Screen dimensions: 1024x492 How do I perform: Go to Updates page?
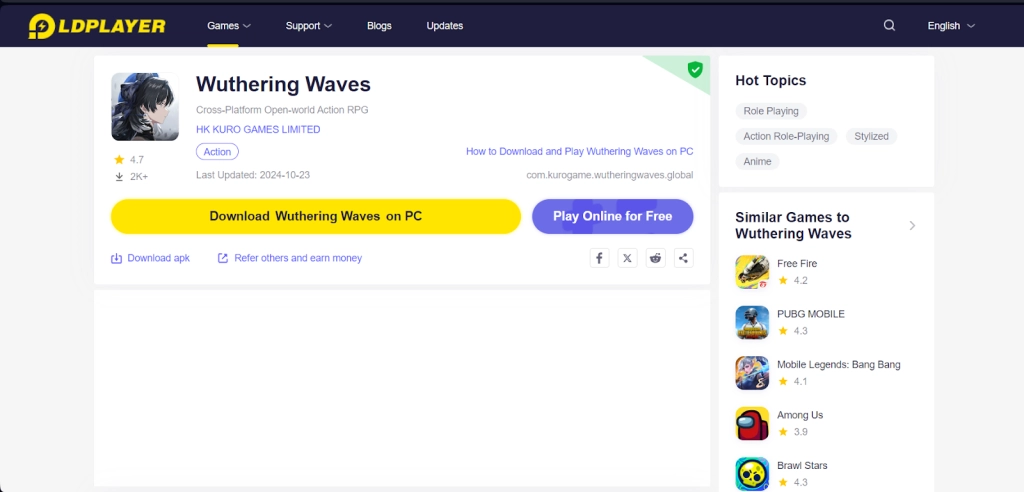pyautogui.click(x=445, y=25)
